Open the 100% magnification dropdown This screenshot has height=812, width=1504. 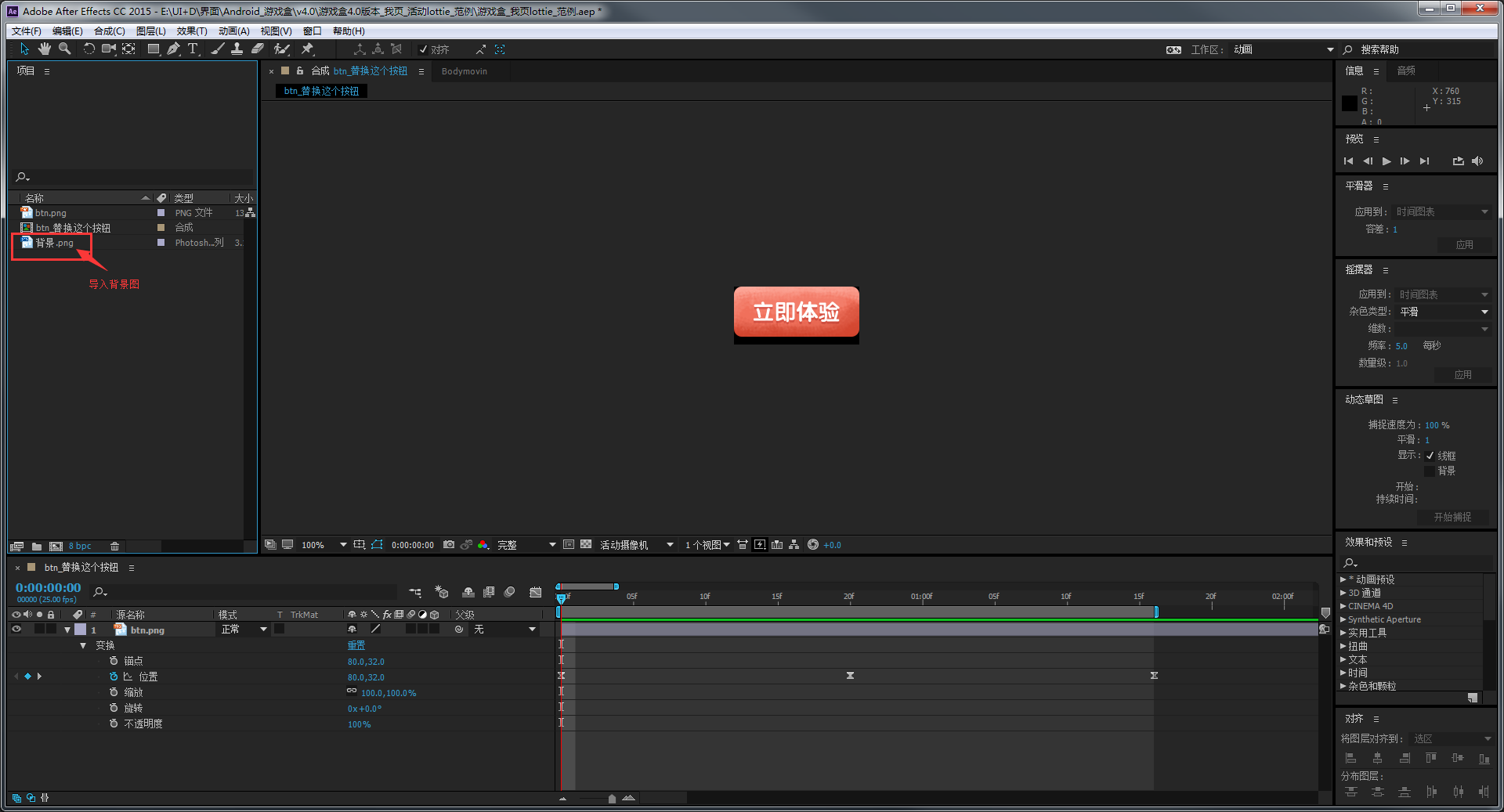pos(324,545)
